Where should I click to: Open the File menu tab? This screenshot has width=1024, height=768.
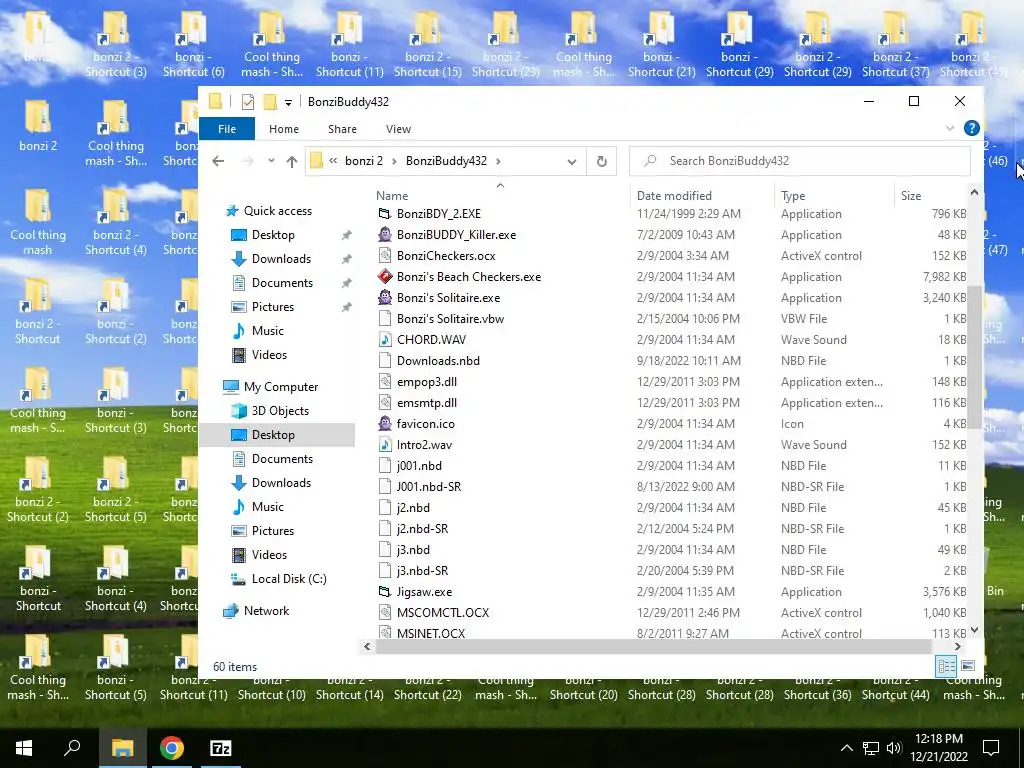[227, 129]
